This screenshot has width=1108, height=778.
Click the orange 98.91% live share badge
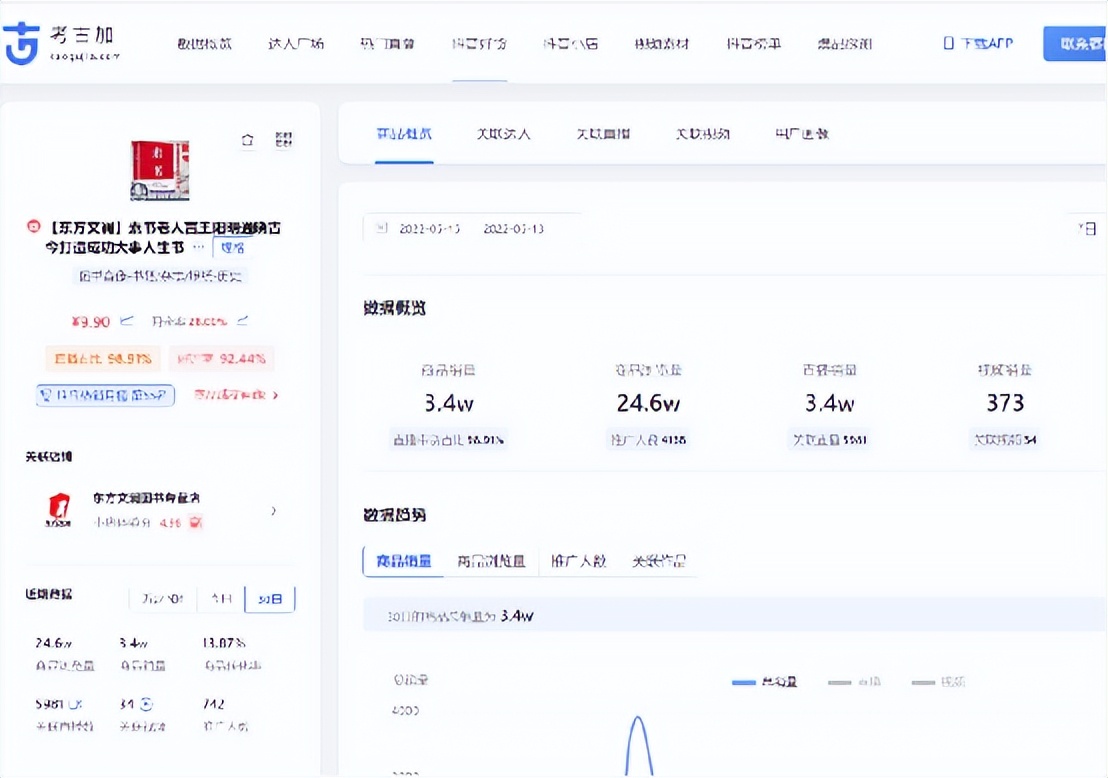103,359
